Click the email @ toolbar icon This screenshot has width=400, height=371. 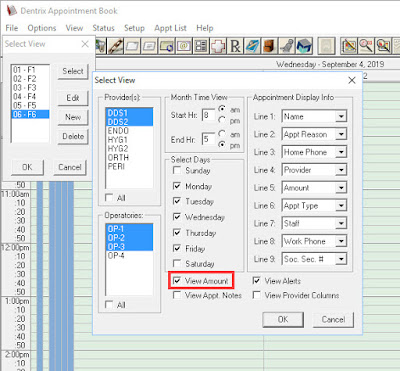(x=184, y=46)
